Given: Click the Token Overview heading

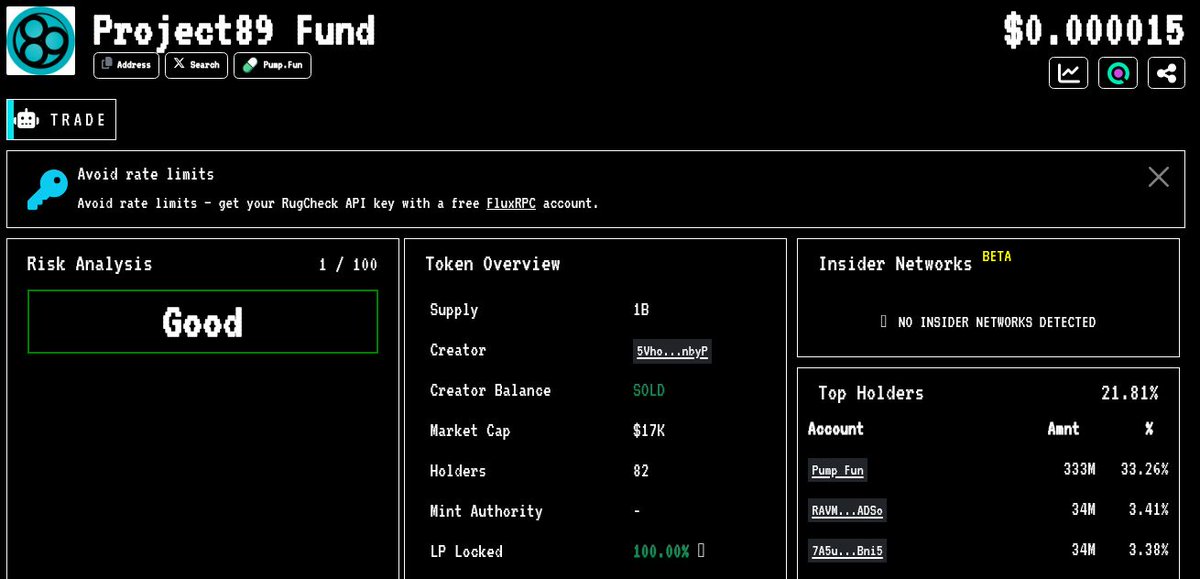Looking at the screenshot, I should click(x=492, y=264).
